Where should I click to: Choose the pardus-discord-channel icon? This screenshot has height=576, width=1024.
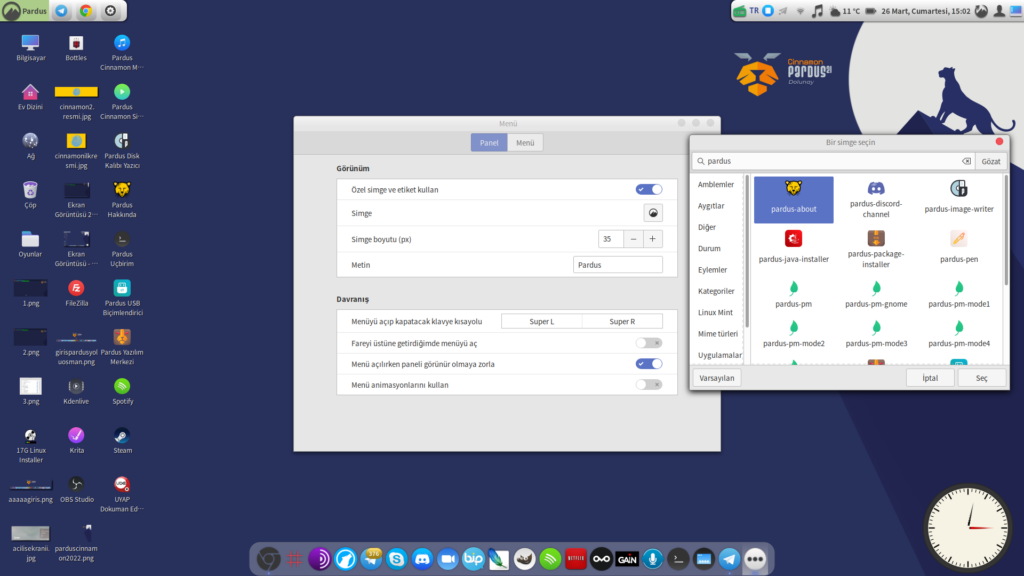[876, 199]
